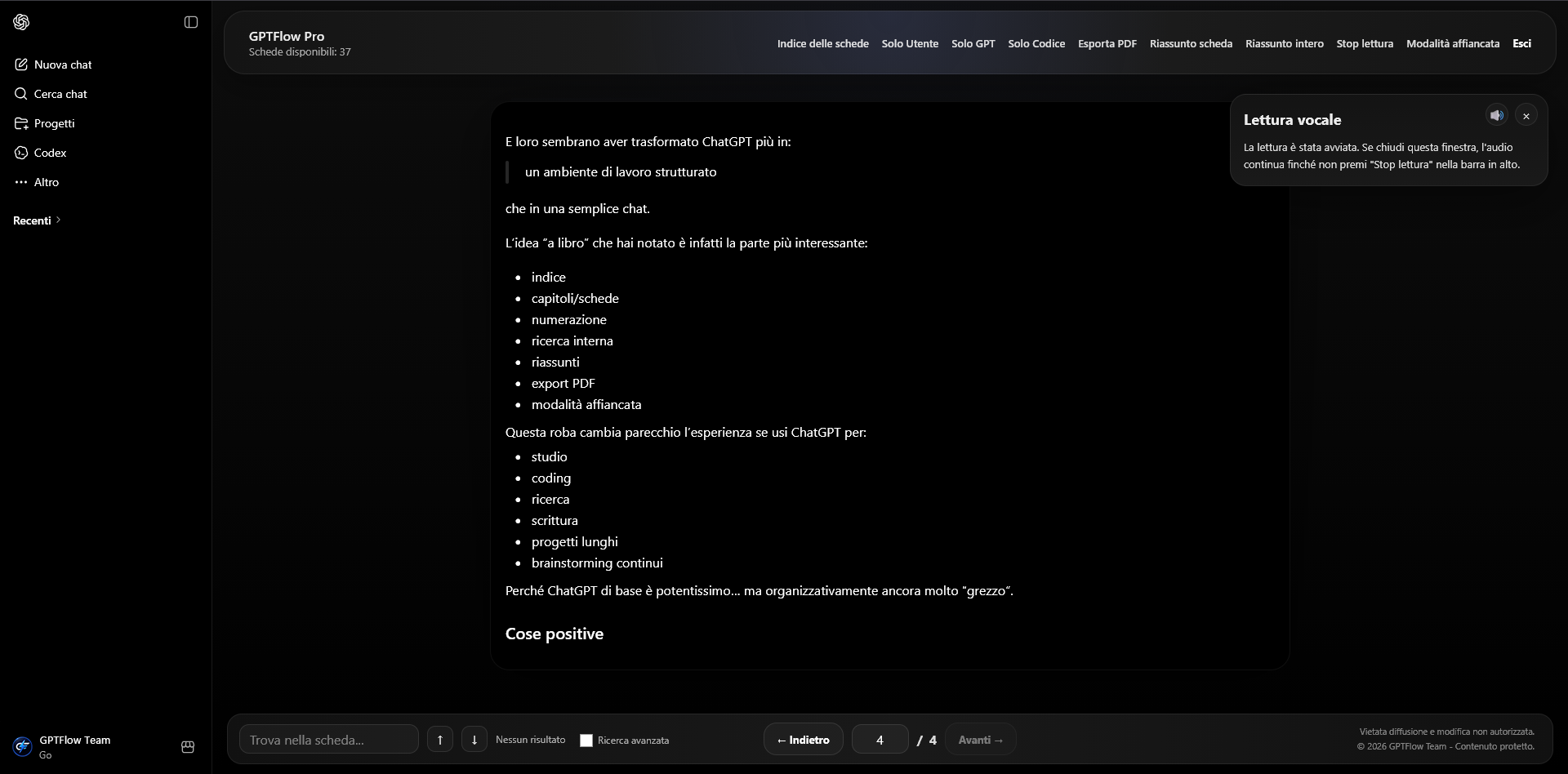Exit GPTFlow Pro with Esci

pyautogui.click(x=1521, y=43)
